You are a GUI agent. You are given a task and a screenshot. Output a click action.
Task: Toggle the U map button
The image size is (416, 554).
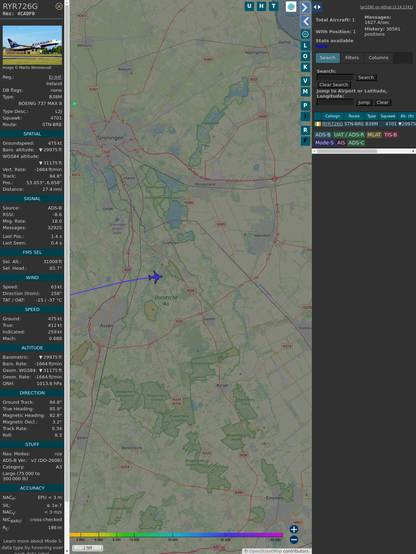(x=249, y=6)
